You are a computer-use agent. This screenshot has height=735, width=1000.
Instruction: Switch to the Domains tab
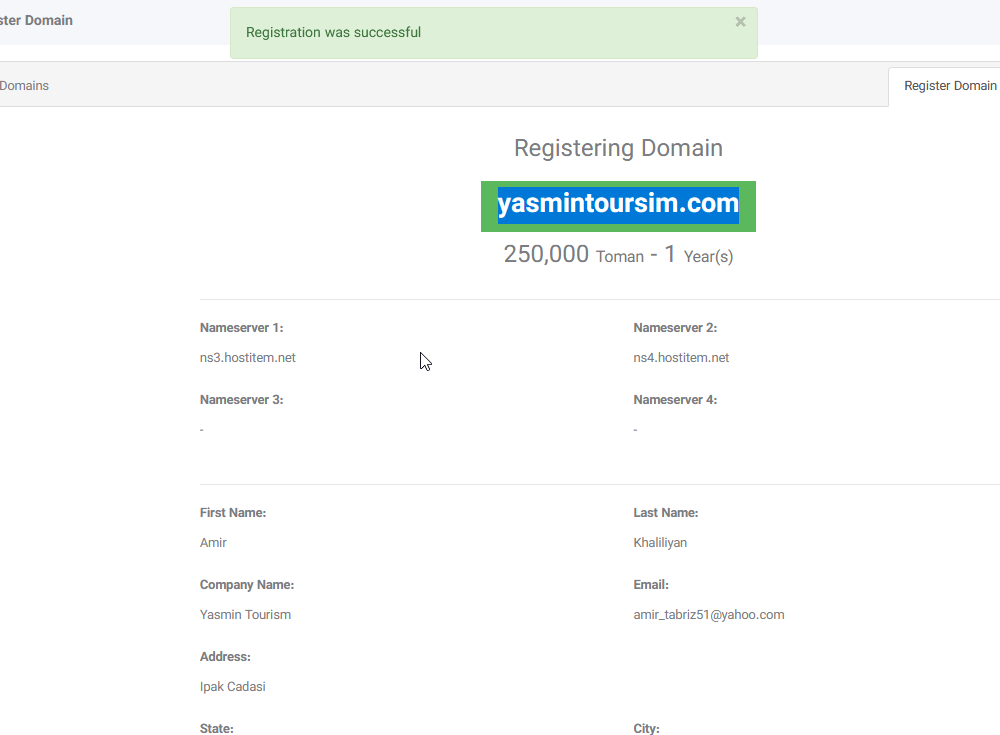[x=25, y=86]
